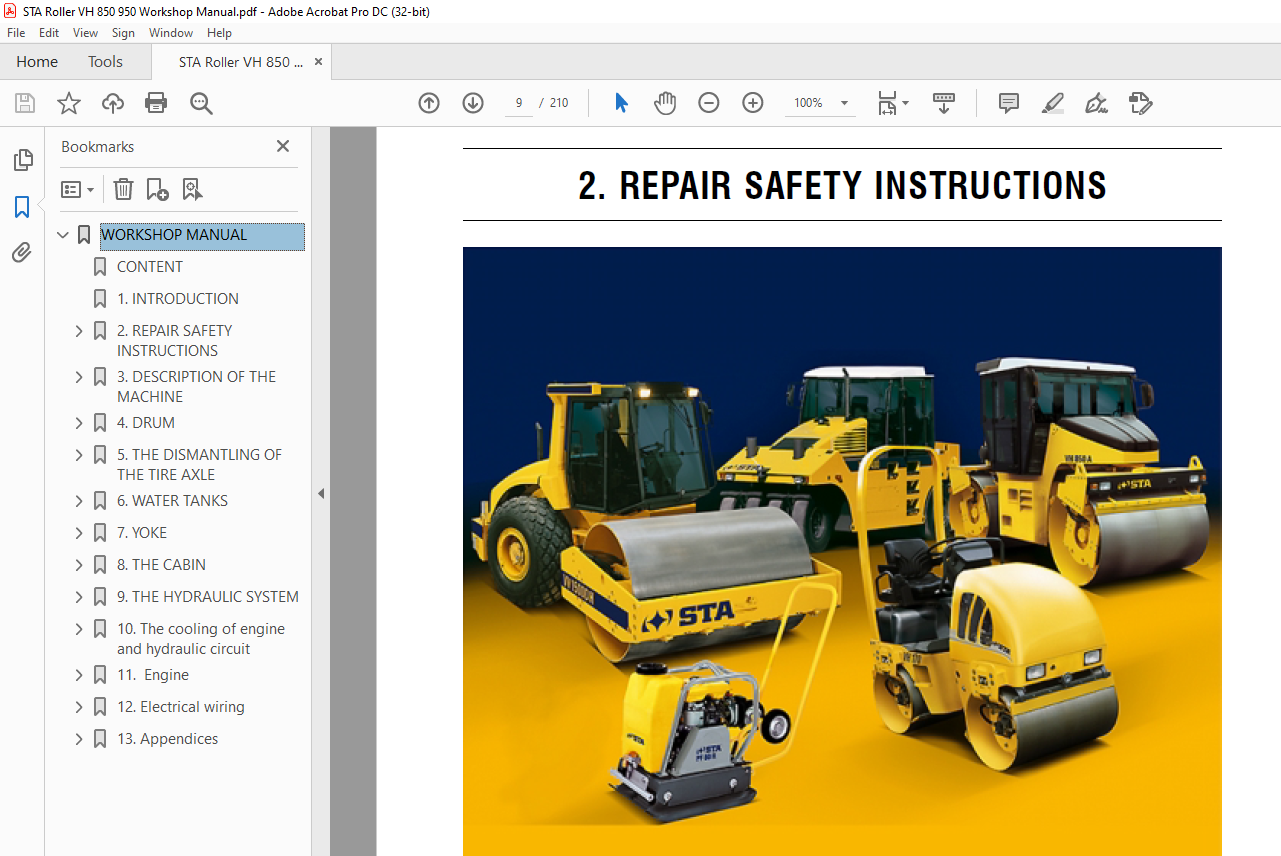
Task: Go to 12. Electrical wiring bookmark
Action: coord(181,707)
